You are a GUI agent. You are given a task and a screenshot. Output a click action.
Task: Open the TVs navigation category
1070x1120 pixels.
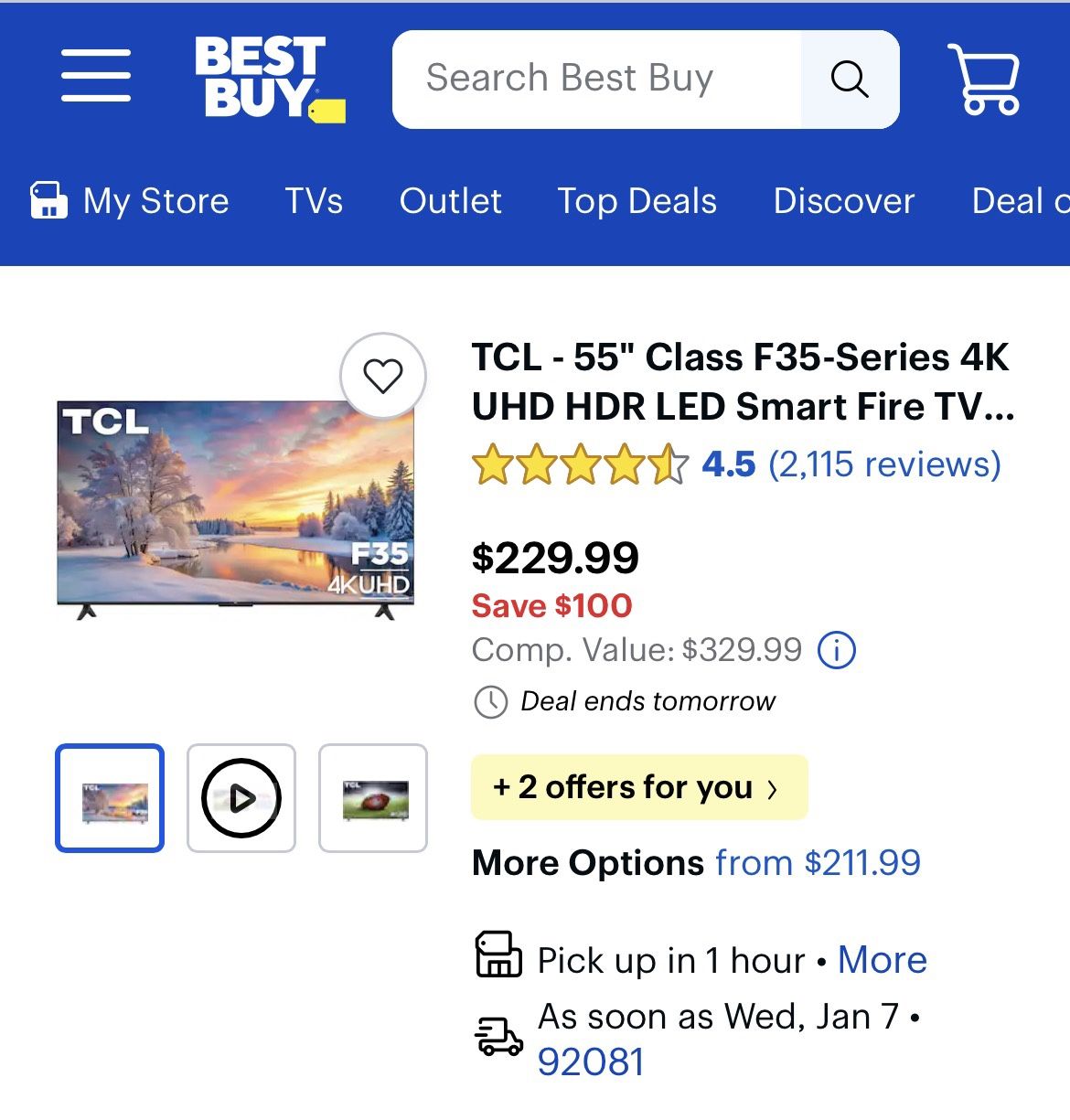(x=313, y=201)
